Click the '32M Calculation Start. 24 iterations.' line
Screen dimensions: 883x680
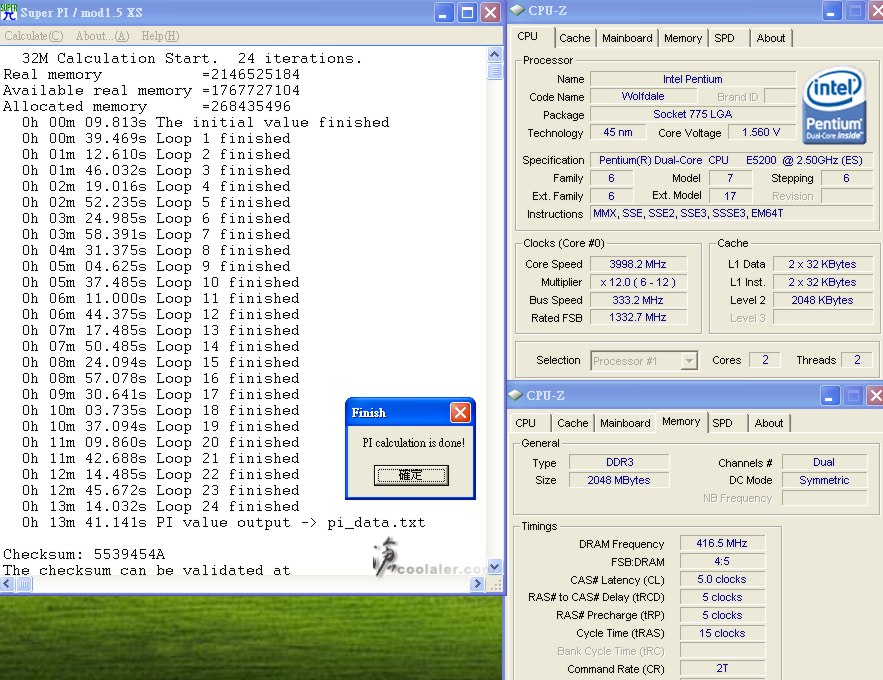tap(191, 59)
